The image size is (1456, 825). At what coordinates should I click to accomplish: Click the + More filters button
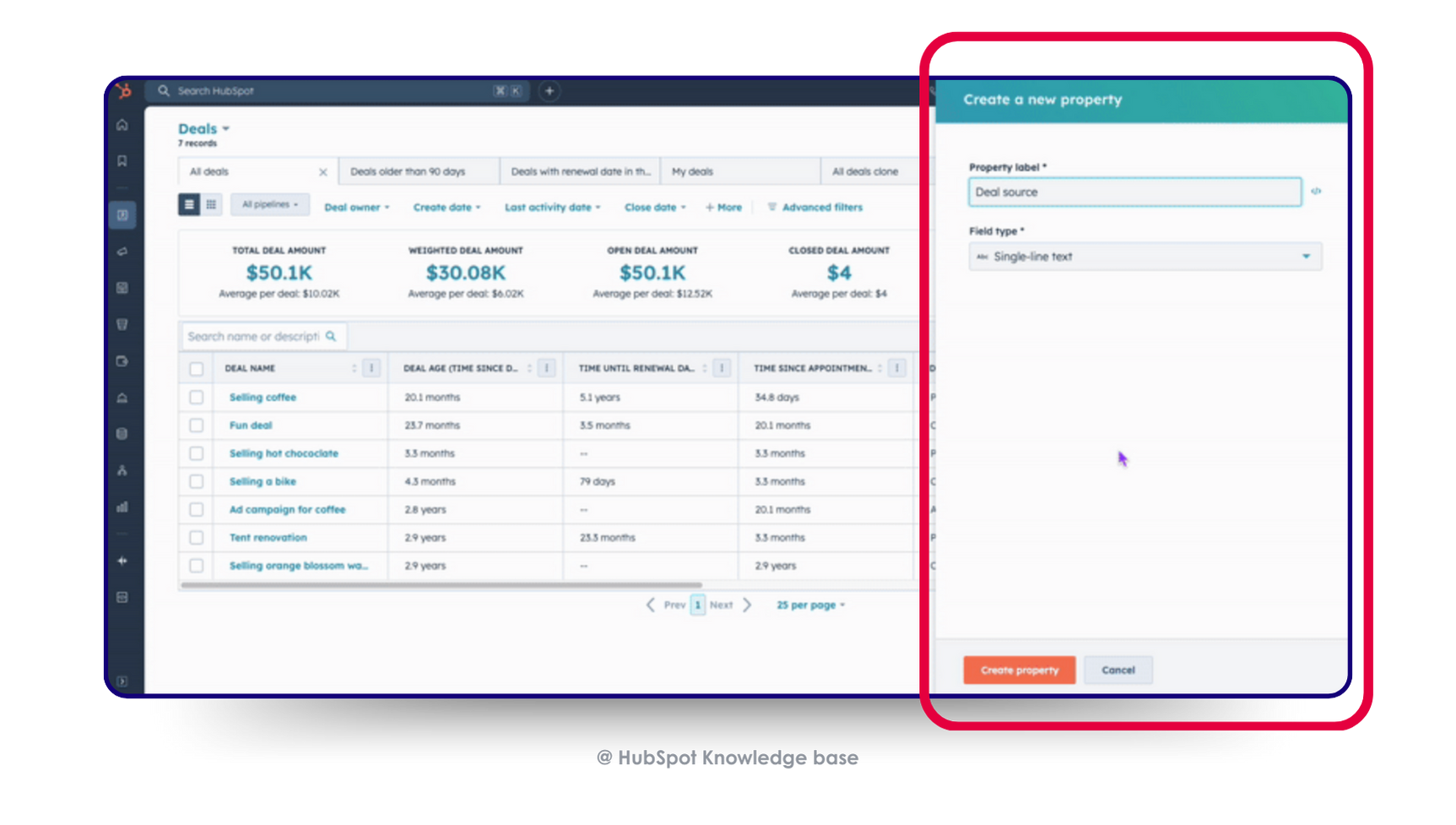point(723,208)
